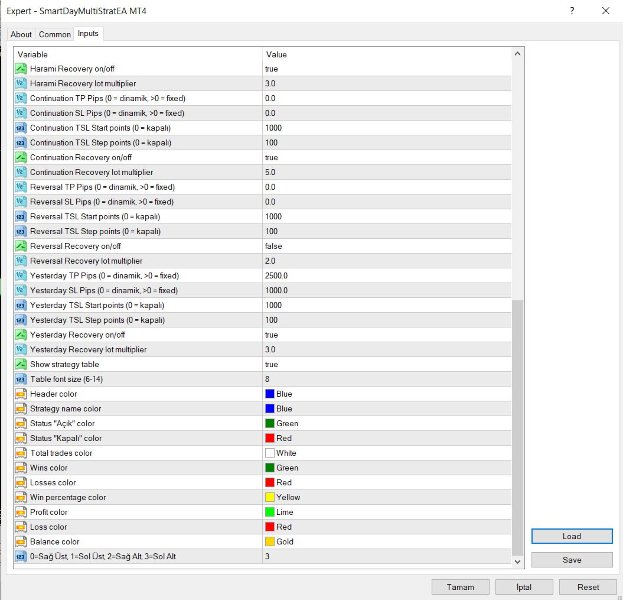Click the true value of Show strategy table
Viewport: 623px width, 600px height.
(x=271, y=364)
